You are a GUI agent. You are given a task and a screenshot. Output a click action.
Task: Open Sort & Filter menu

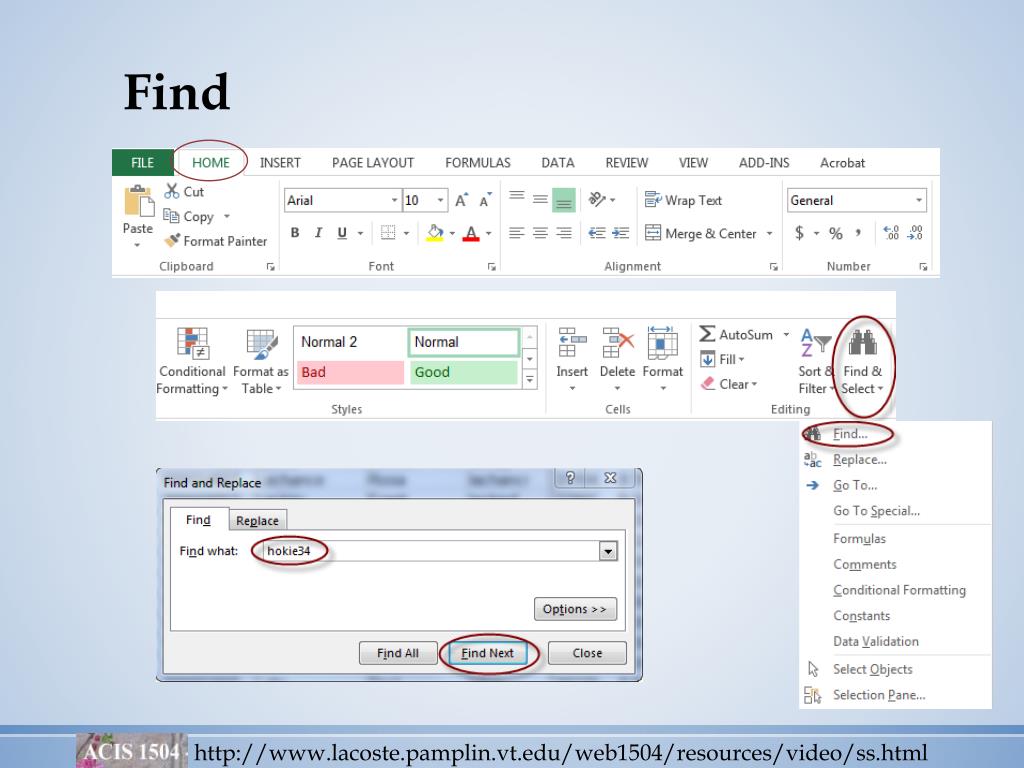[x=816, y=361]
